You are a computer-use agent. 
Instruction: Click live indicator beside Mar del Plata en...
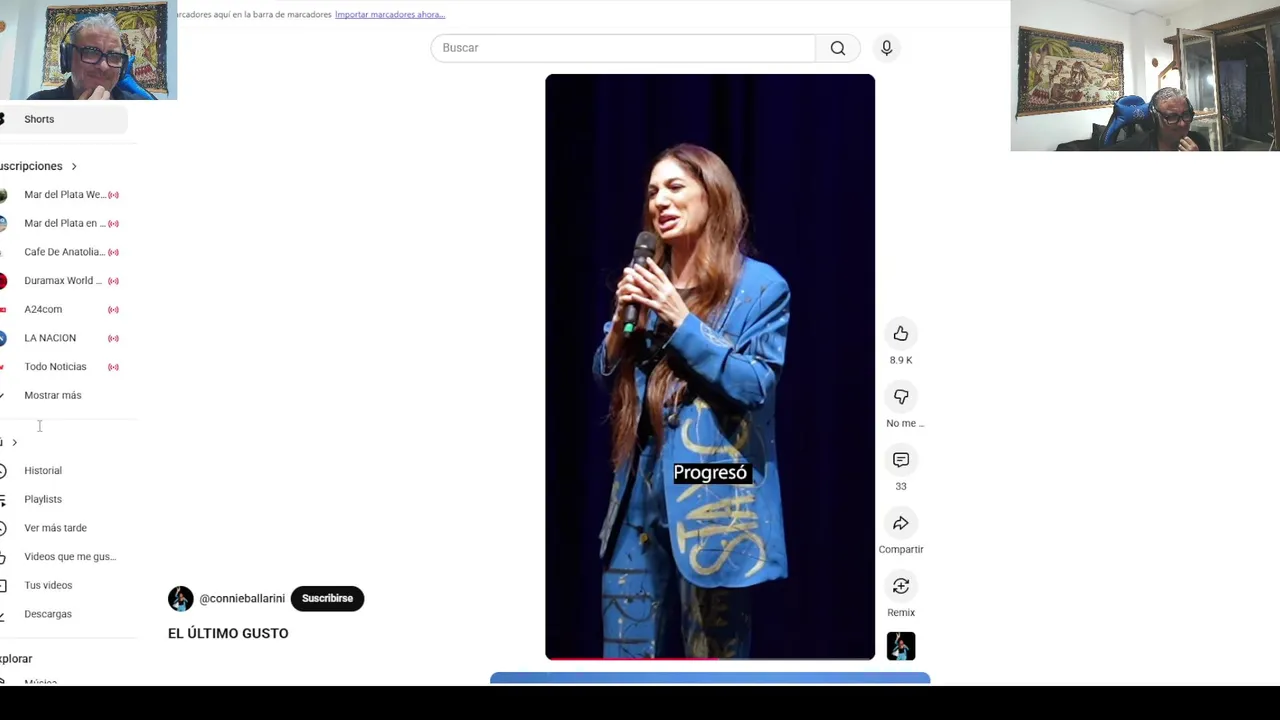113,224
